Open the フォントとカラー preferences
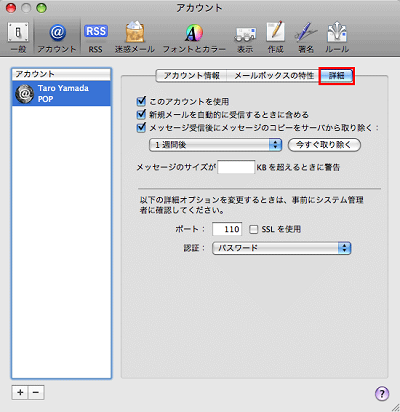The image size is (400, 412). pyautogui.click(x=194, y=37)
